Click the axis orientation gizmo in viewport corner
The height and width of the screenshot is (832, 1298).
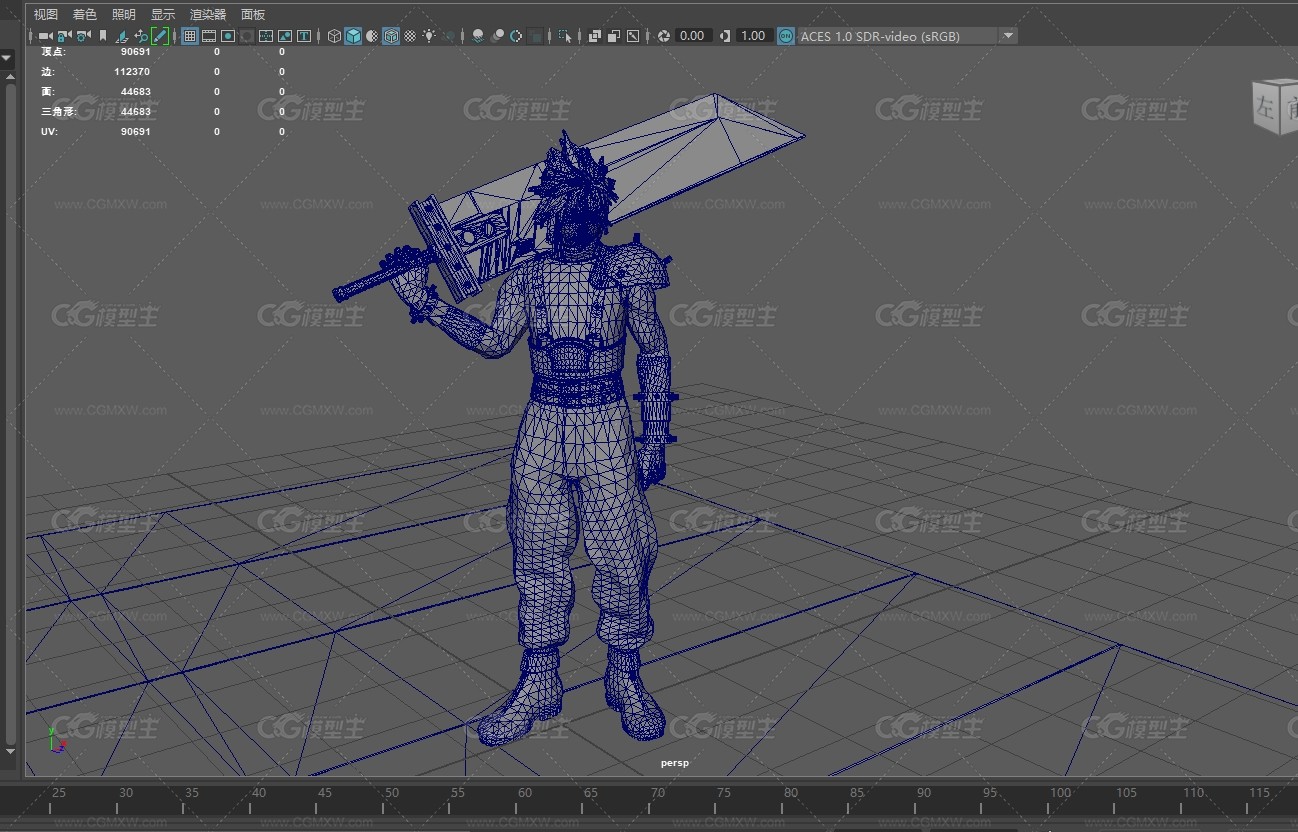(56, 739)
